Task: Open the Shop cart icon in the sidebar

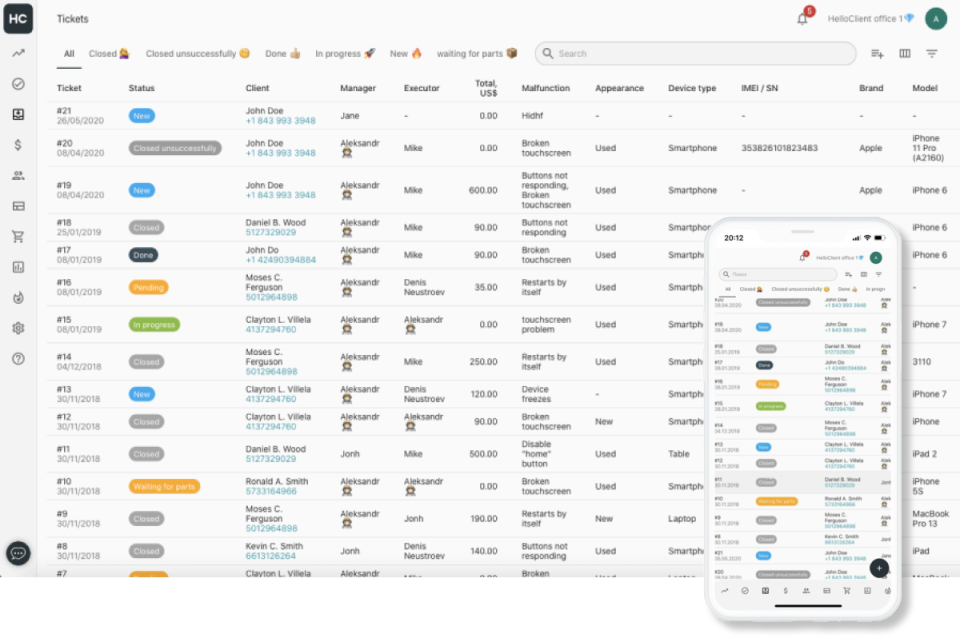Action: 18,236
